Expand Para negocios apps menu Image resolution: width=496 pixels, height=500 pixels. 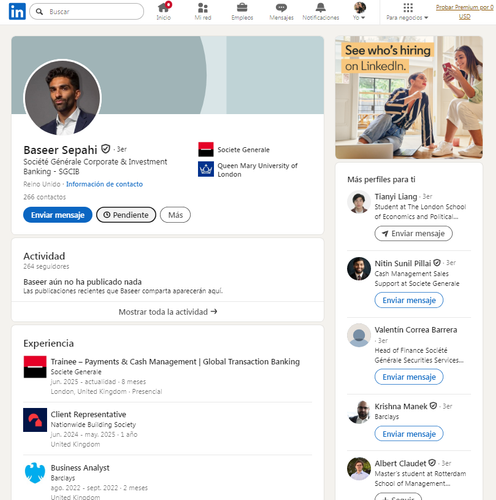407,11
